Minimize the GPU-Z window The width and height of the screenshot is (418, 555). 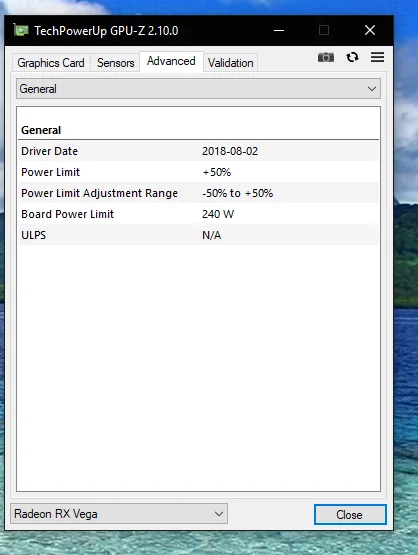coord(279,30)
